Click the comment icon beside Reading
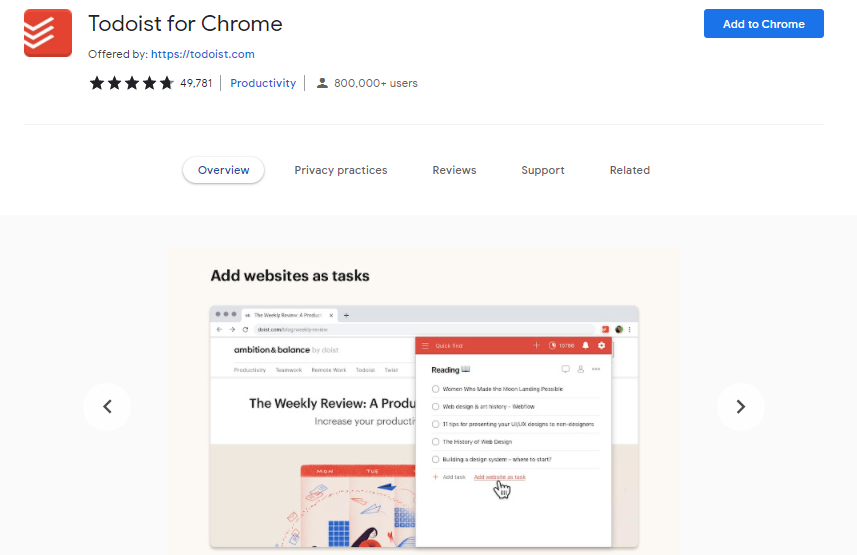This screenshot has width=857, height=555. [x=565, y=370]
